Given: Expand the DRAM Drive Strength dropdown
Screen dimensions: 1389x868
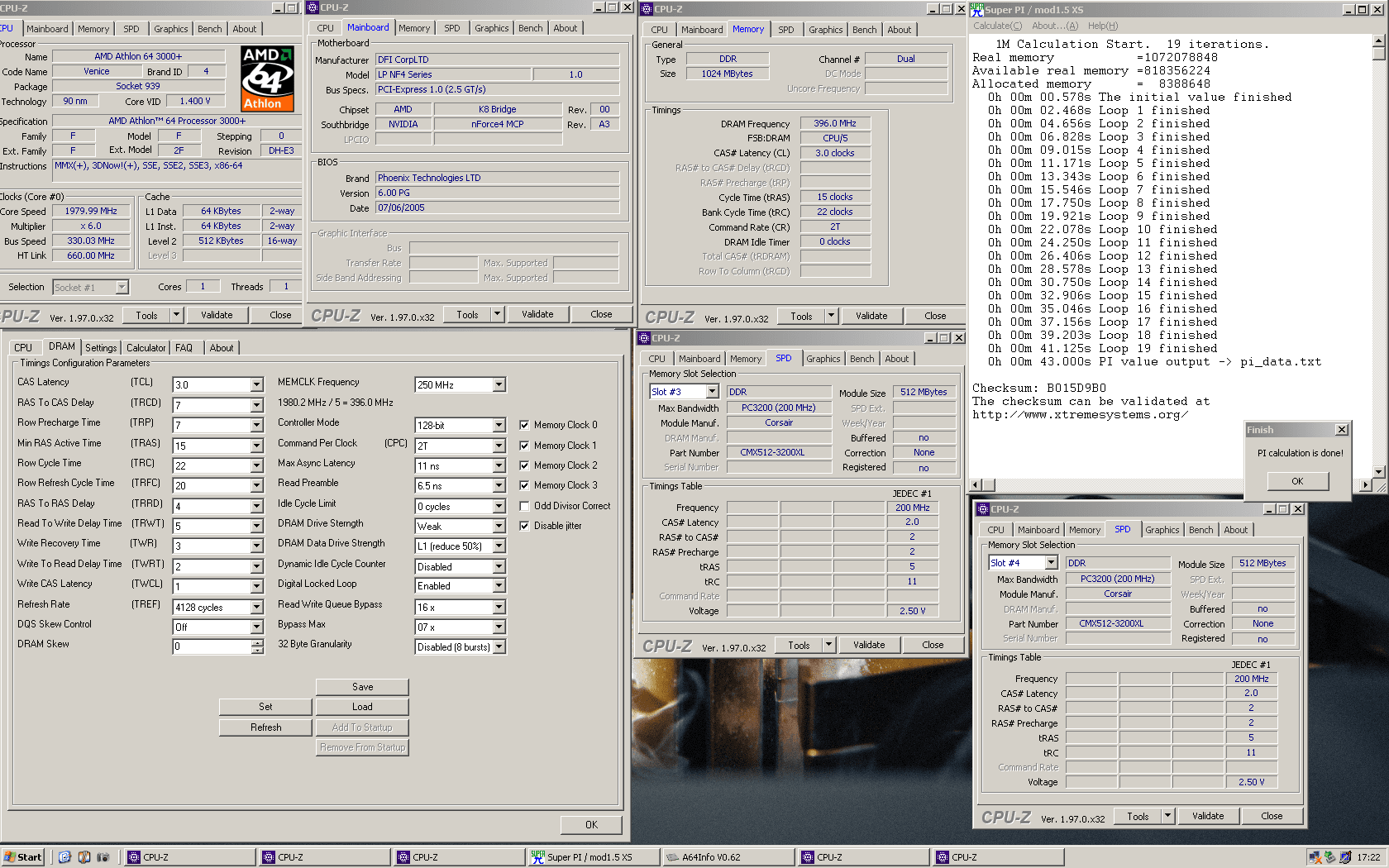Looking at the screenshot, I should pos(499,527).
